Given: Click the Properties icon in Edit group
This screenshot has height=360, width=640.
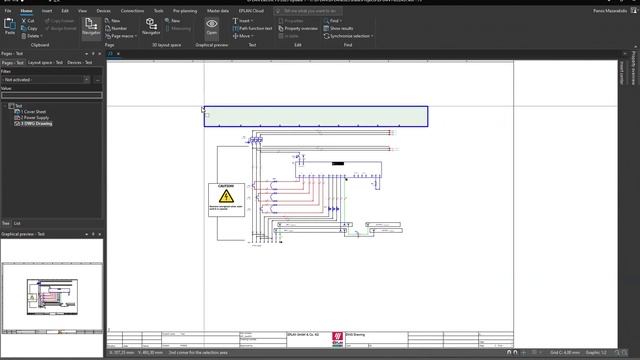Looking at the screenshot, I should coord(281,20).
